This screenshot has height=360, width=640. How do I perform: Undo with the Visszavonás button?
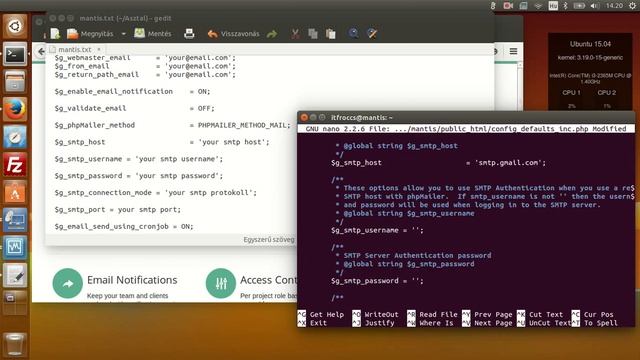[x=233, y=34]
